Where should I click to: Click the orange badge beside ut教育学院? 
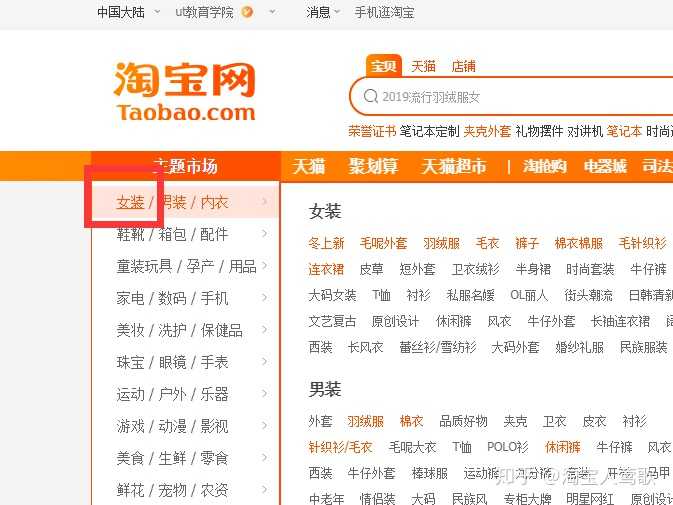coord(247,12)
